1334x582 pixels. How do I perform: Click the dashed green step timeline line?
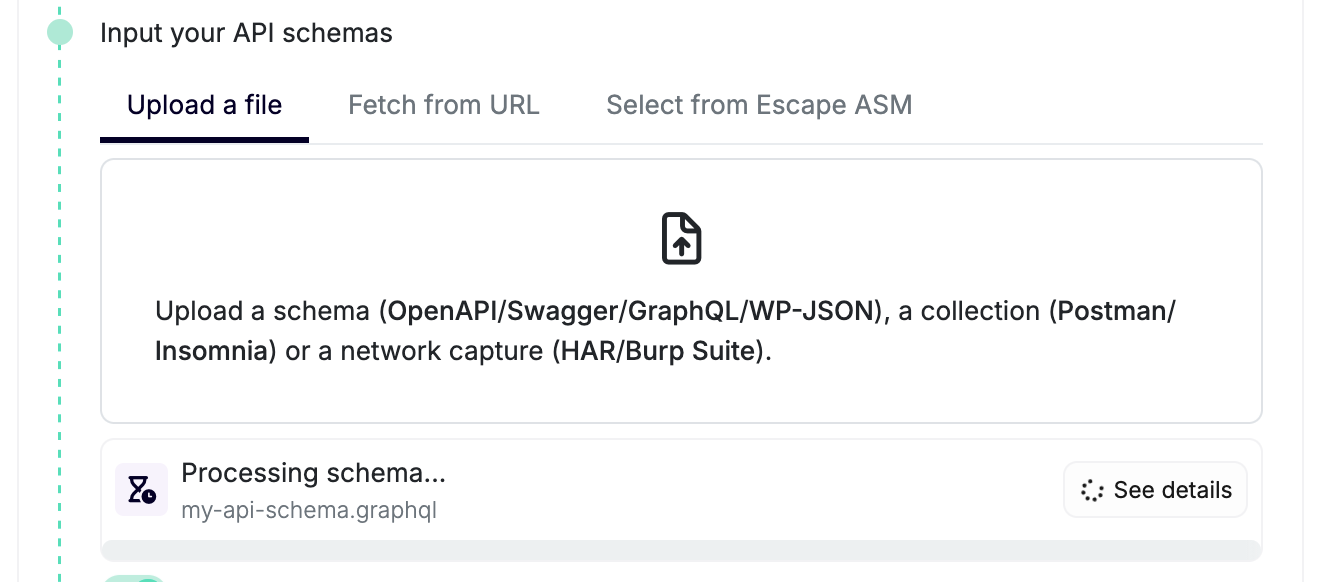[x=60, y=300]
